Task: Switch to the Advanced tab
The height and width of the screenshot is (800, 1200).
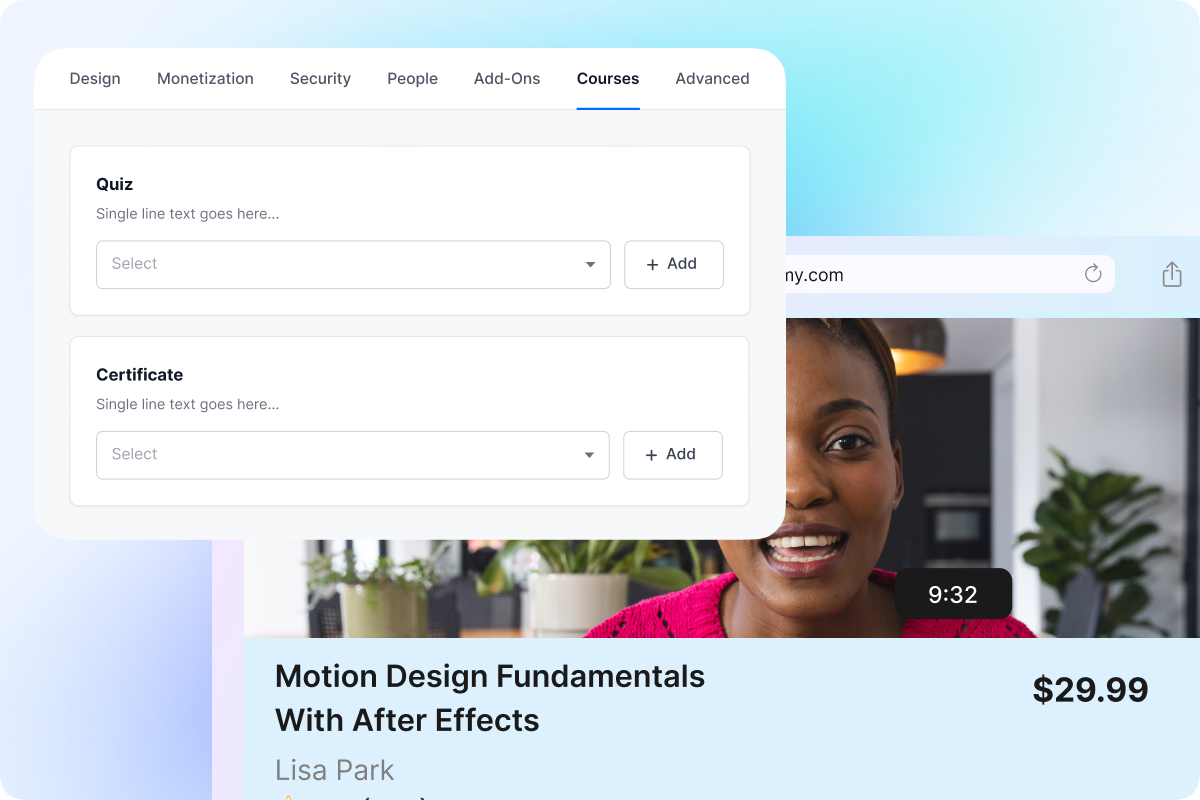Action: click(712, 79)
